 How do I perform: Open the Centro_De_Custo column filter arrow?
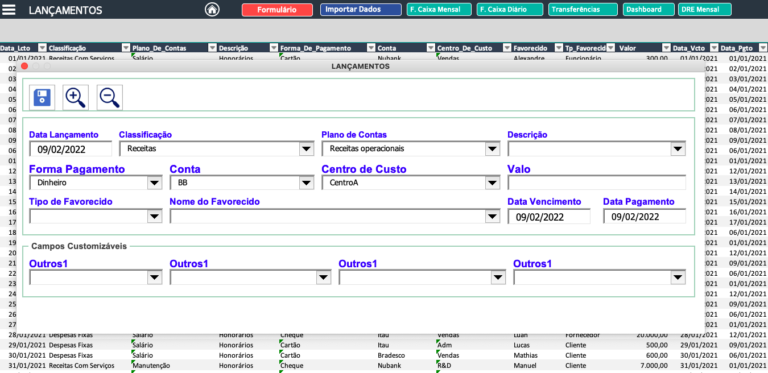click(506, 47)
